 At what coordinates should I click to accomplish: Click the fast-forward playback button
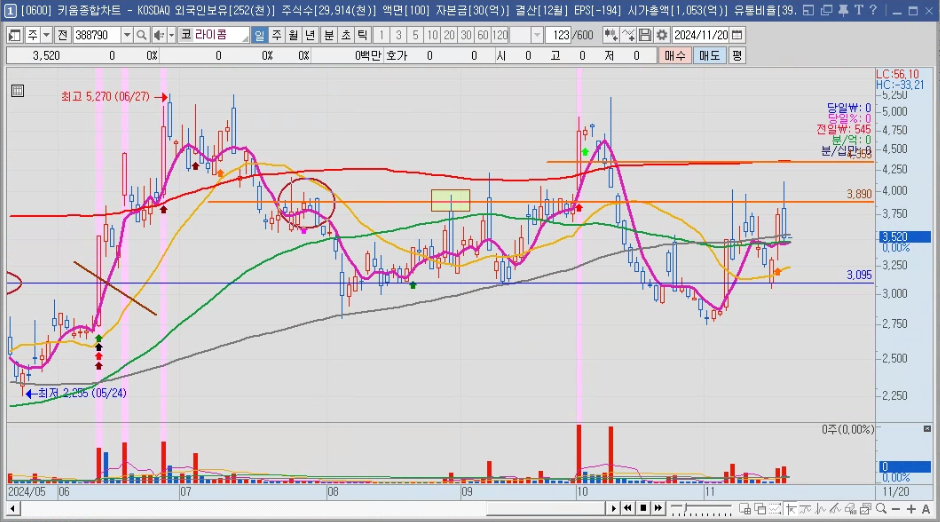coord(658,508)
